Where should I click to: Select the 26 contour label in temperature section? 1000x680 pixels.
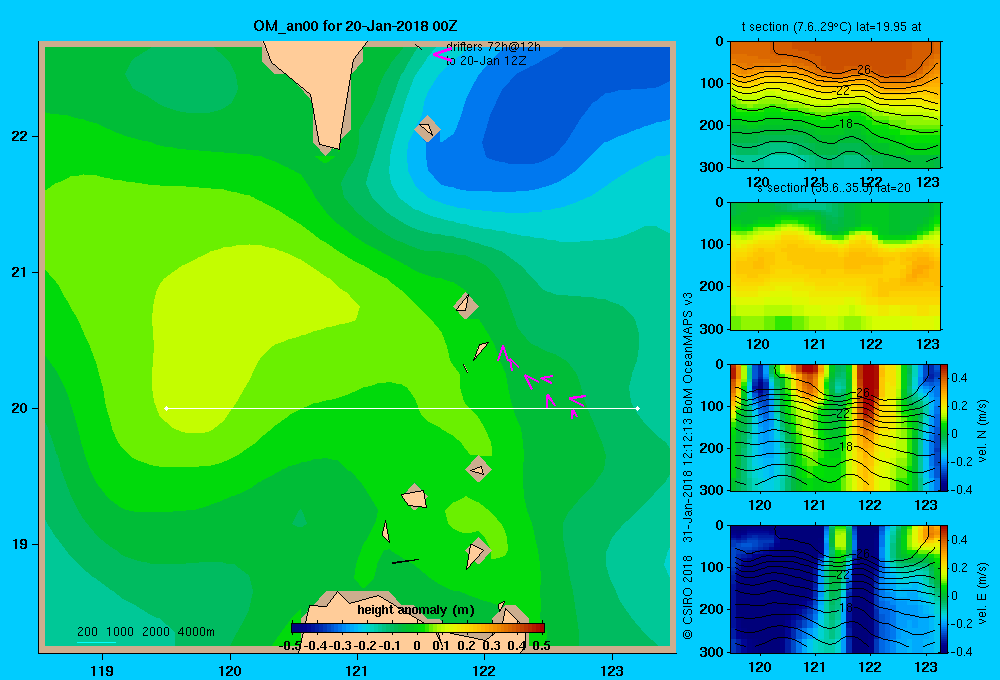click(864, 70)
